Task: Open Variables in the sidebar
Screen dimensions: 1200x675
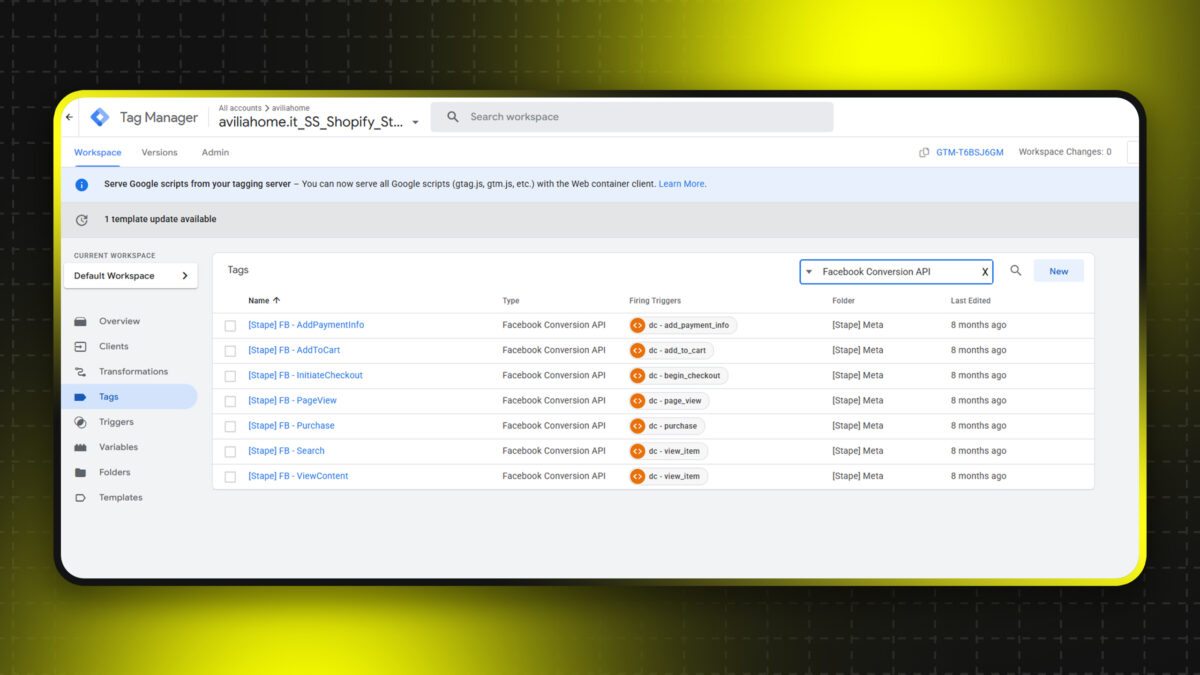Action: (x=118, y=447)
